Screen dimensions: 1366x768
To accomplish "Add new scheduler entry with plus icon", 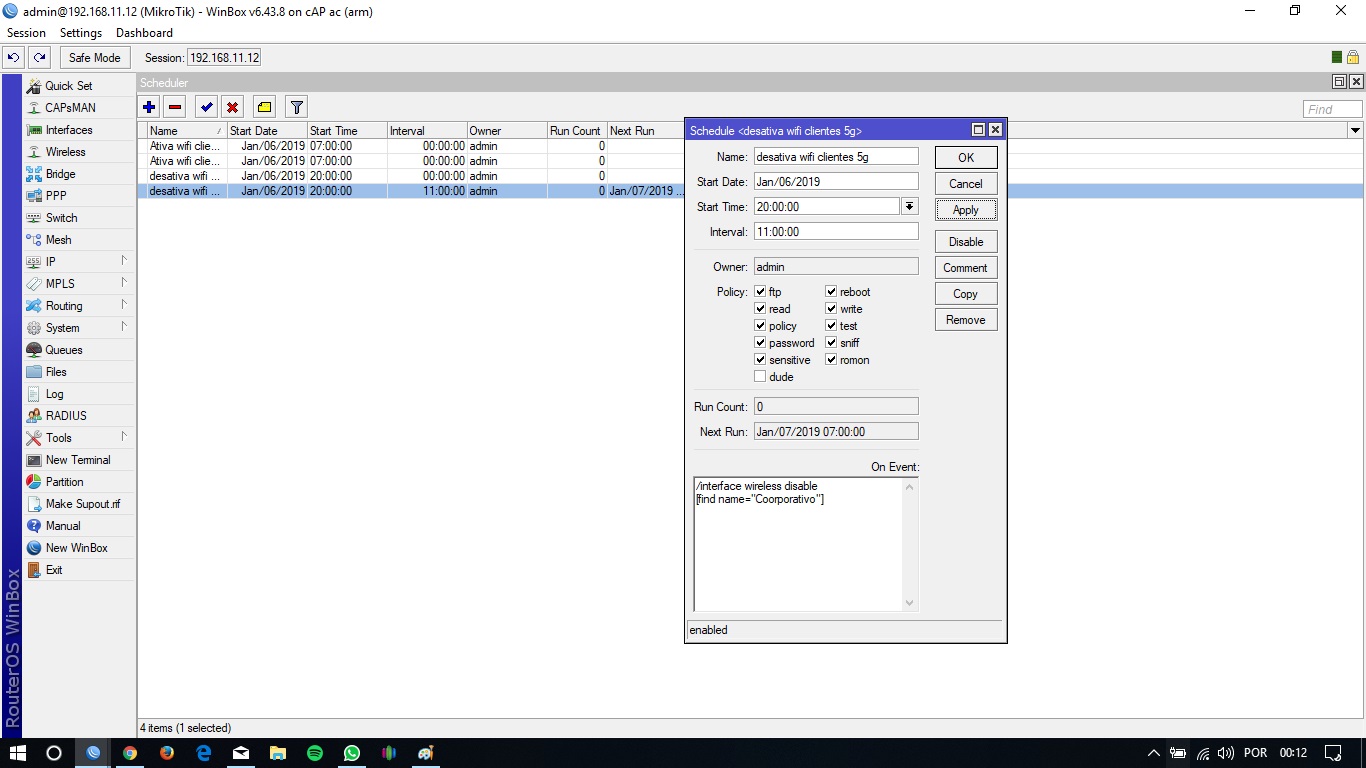I will click(x=149, y=107).
